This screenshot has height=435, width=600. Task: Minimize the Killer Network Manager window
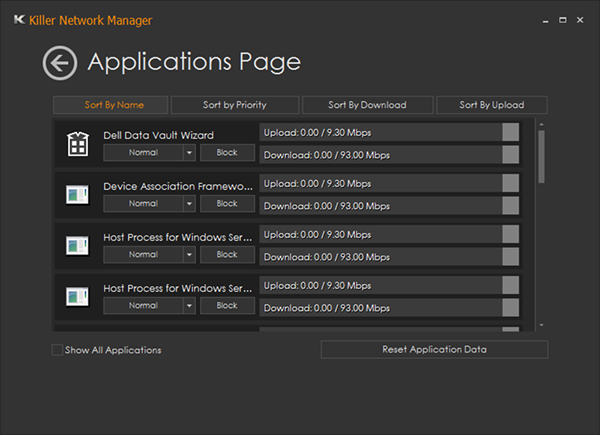[546, 20]
